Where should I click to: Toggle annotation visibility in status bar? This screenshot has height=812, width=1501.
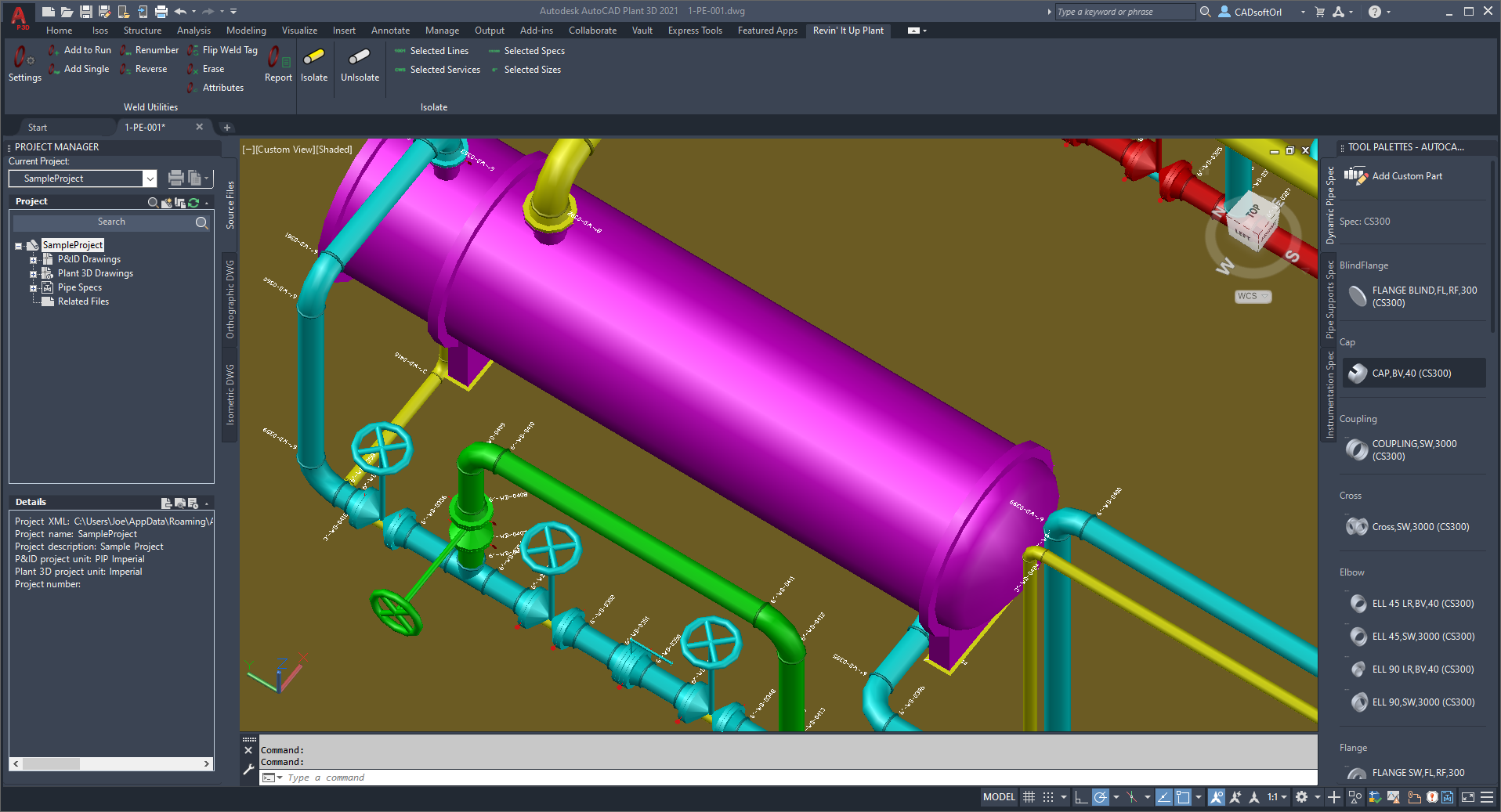point(1217,797)
